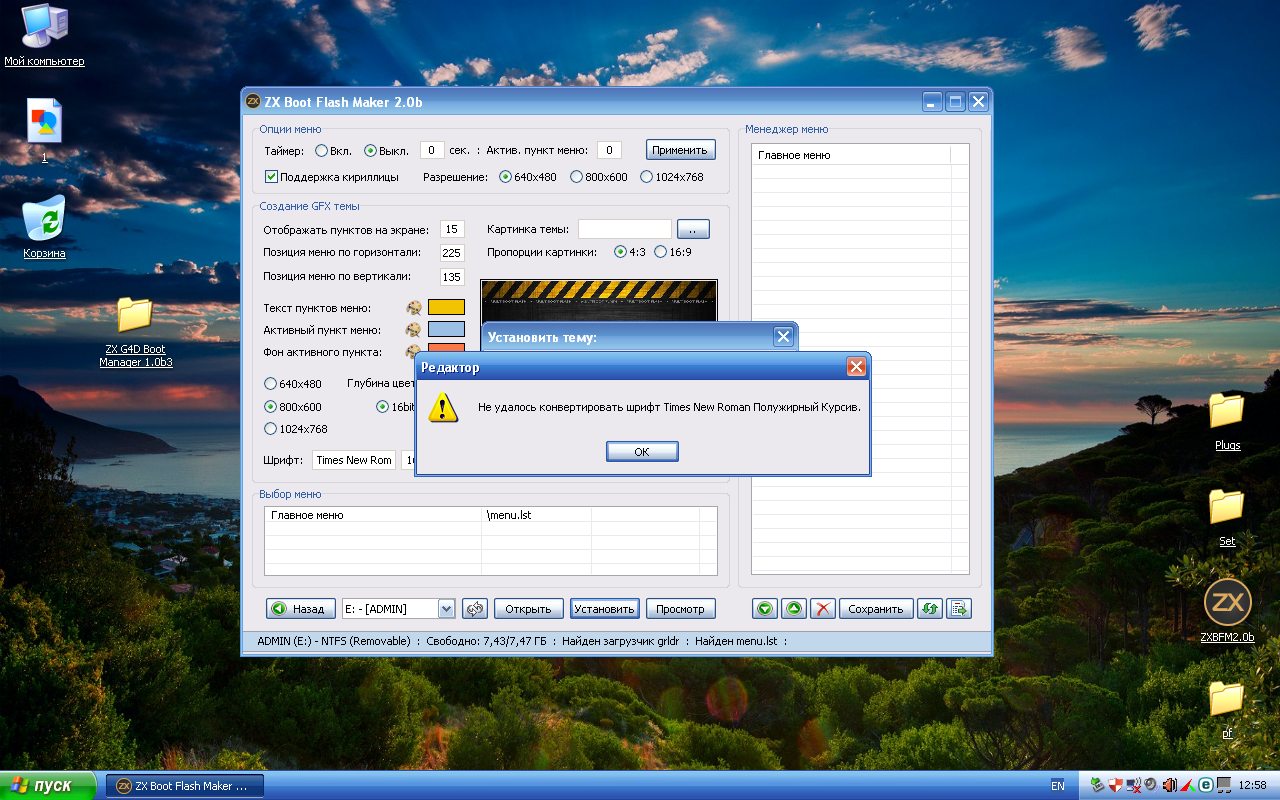Click the theme preview thumbnail

tap(599, 300)
